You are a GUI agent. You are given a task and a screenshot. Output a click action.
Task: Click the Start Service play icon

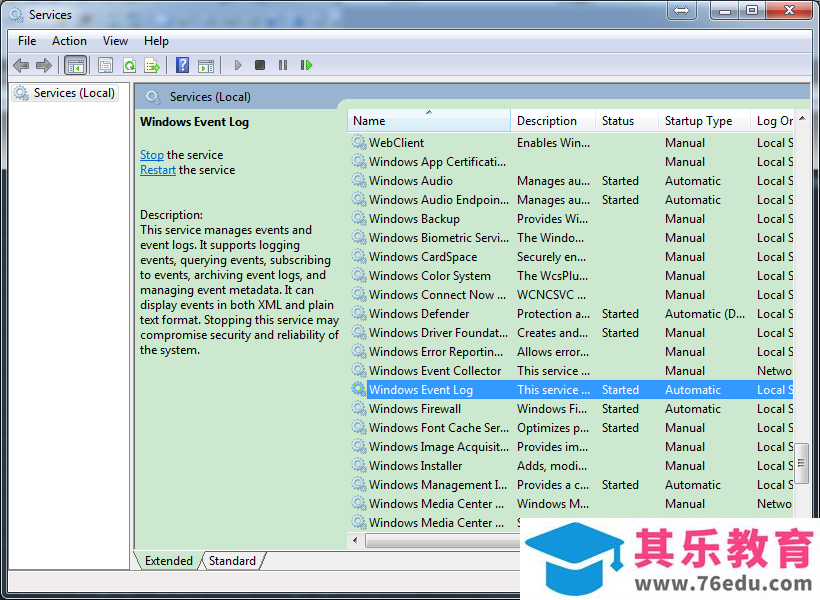coord(238,65)
